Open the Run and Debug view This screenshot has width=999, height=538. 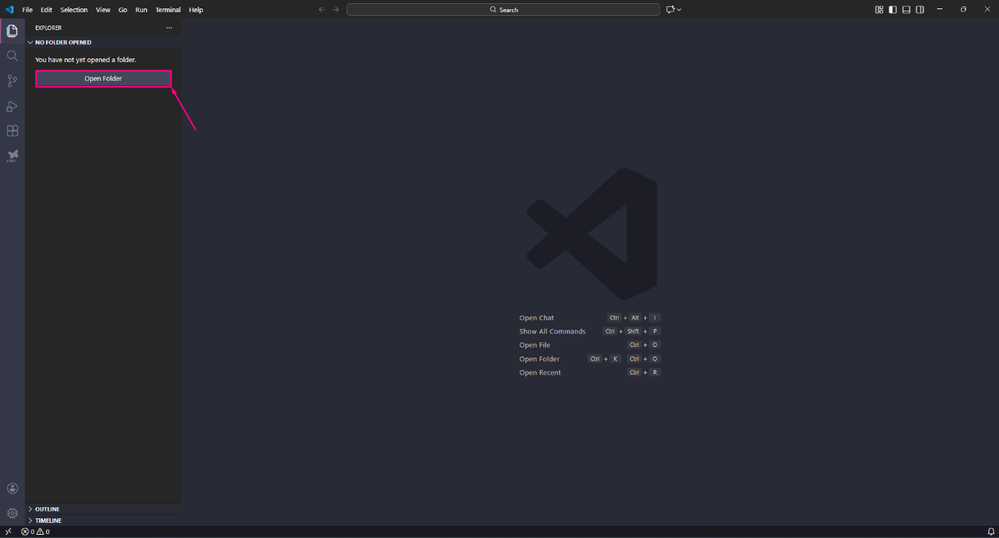12,106
